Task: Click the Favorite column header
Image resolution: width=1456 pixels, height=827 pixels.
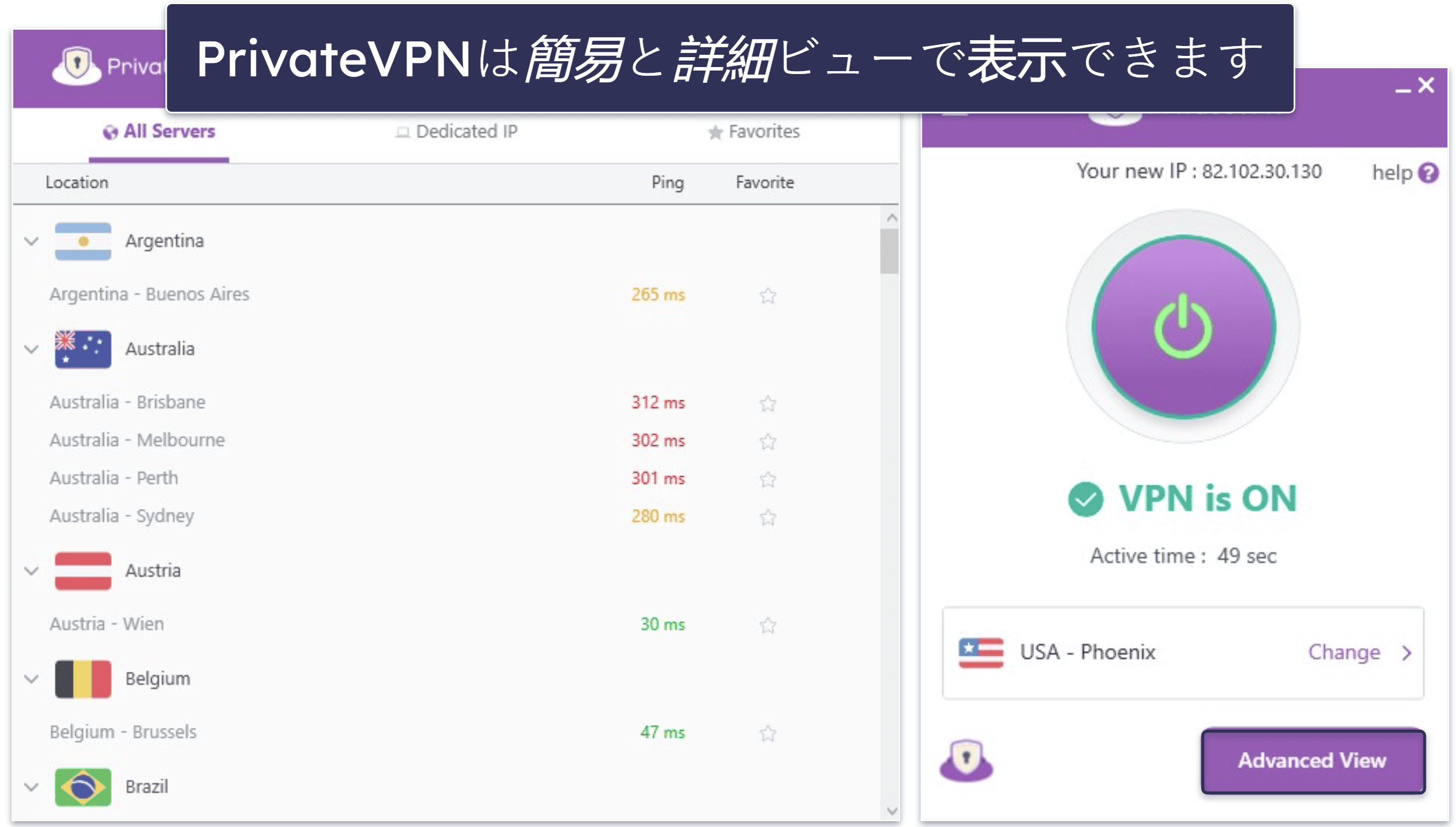Action: [x=765, y=182]
